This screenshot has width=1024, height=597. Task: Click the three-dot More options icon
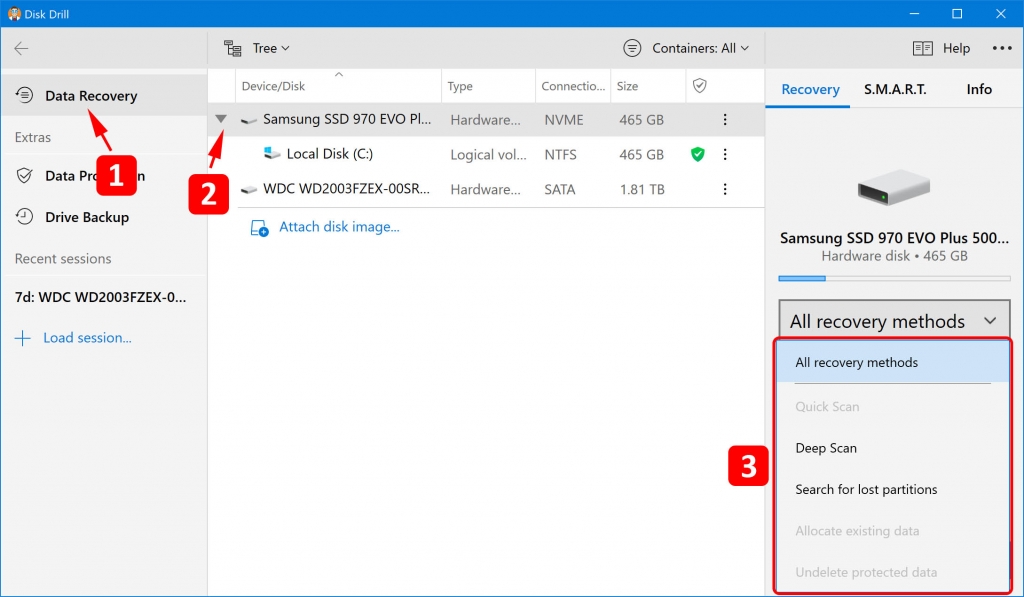click(x=1001, y=47)
